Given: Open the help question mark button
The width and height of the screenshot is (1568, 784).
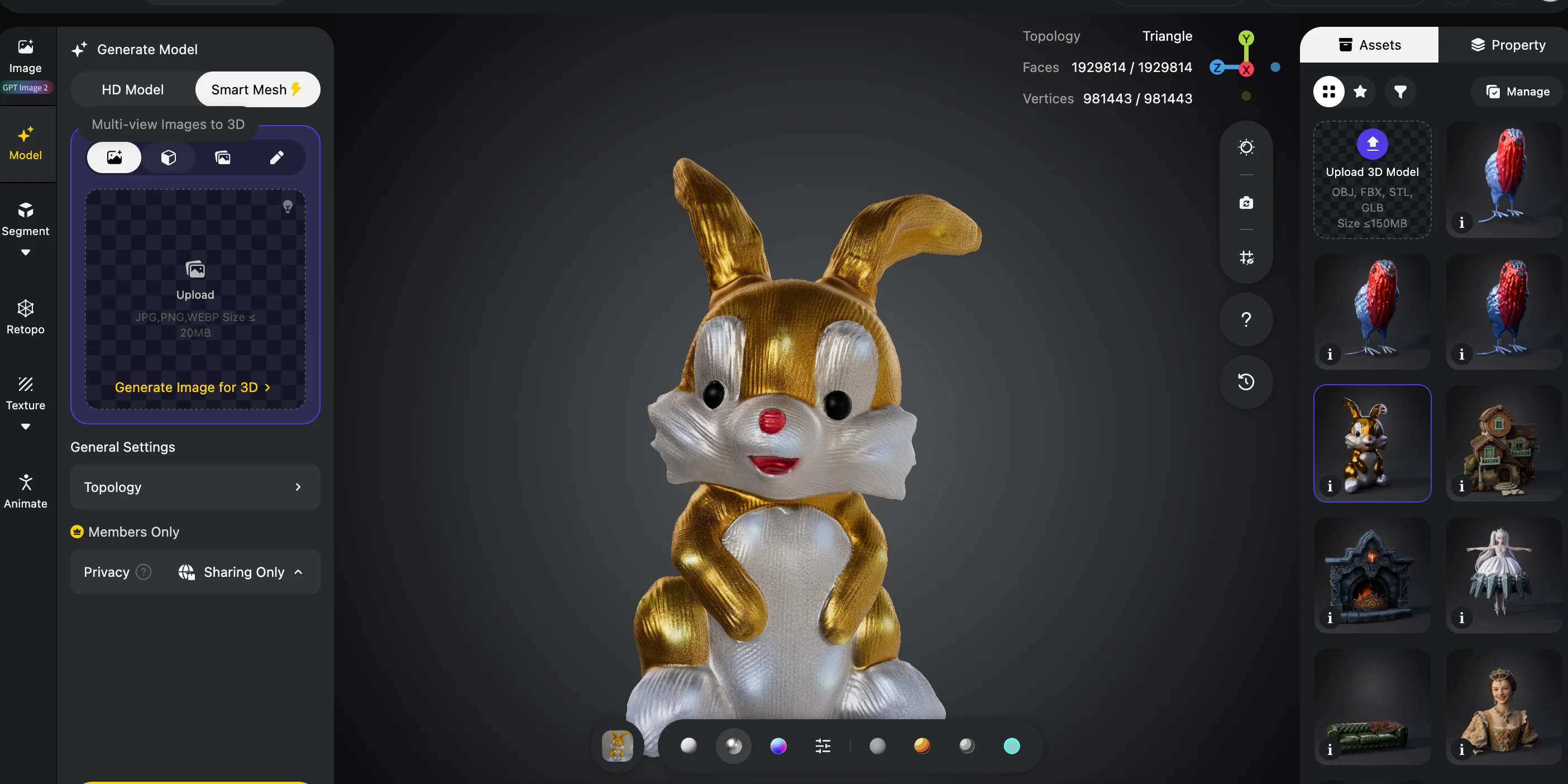Looking at the screenshot, I should click(x=1246, y=319).
